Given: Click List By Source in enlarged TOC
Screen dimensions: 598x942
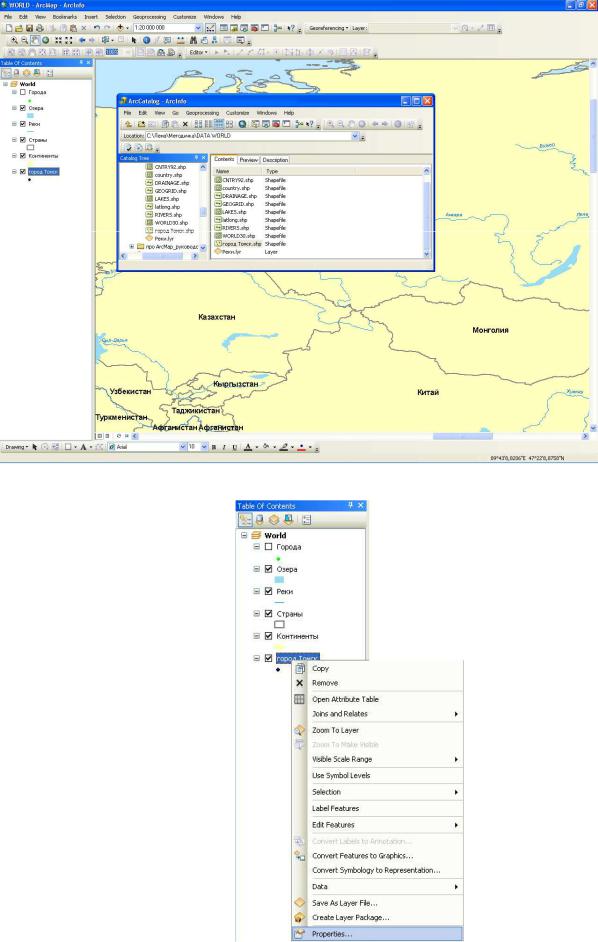Looking at the screenshot, I should point(260,520).
